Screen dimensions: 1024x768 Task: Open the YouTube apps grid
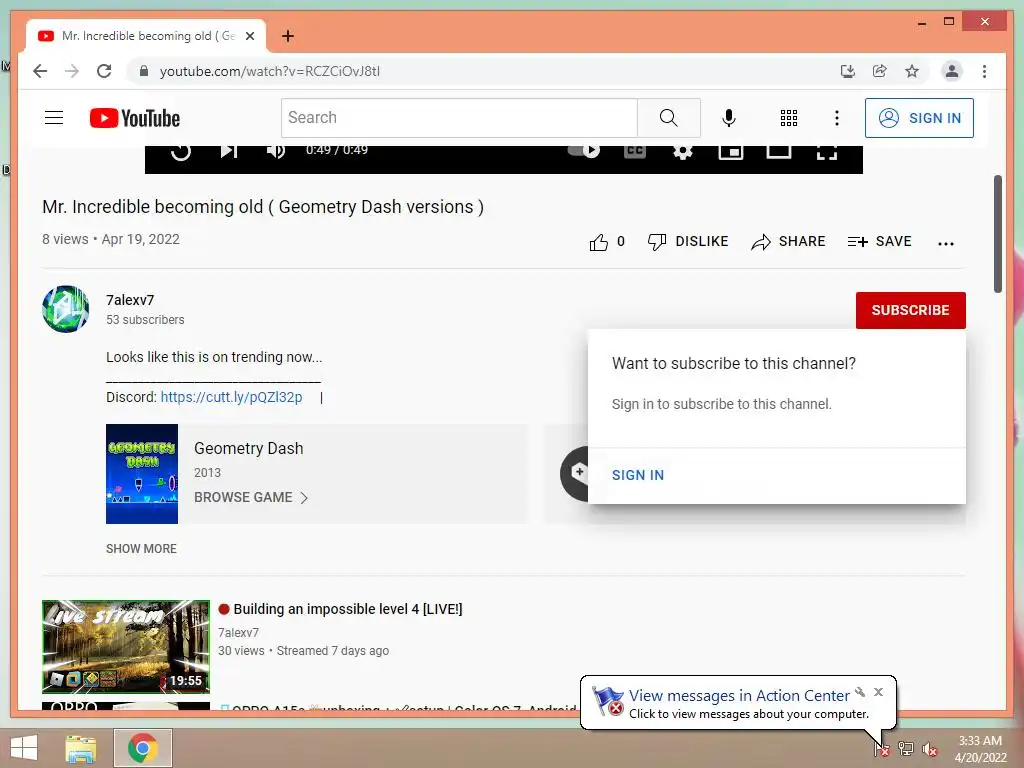[x=788, y=118]
